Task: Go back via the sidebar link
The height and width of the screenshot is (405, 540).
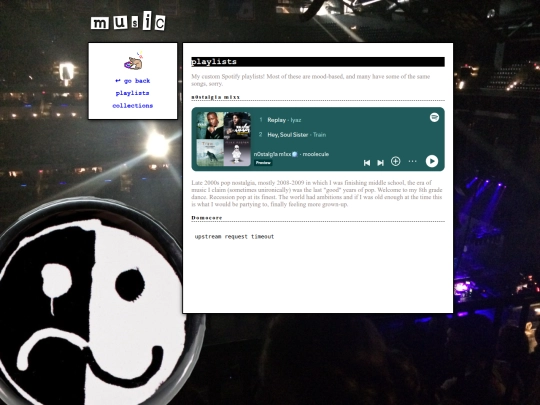Action: pos(133,81)
